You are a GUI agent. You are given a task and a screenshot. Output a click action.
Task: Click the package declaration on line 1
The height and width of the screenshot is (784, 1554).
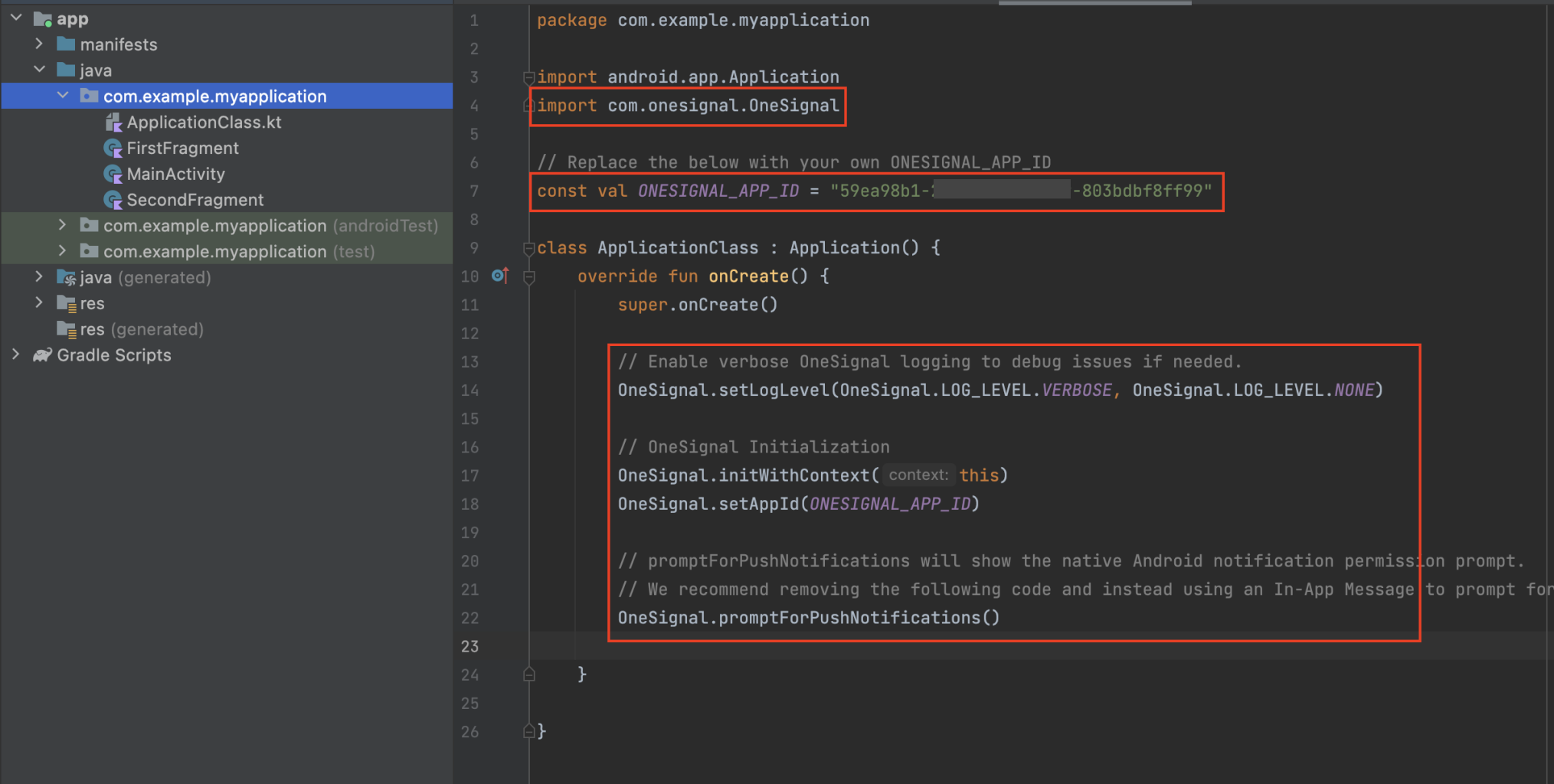(703, 20)
